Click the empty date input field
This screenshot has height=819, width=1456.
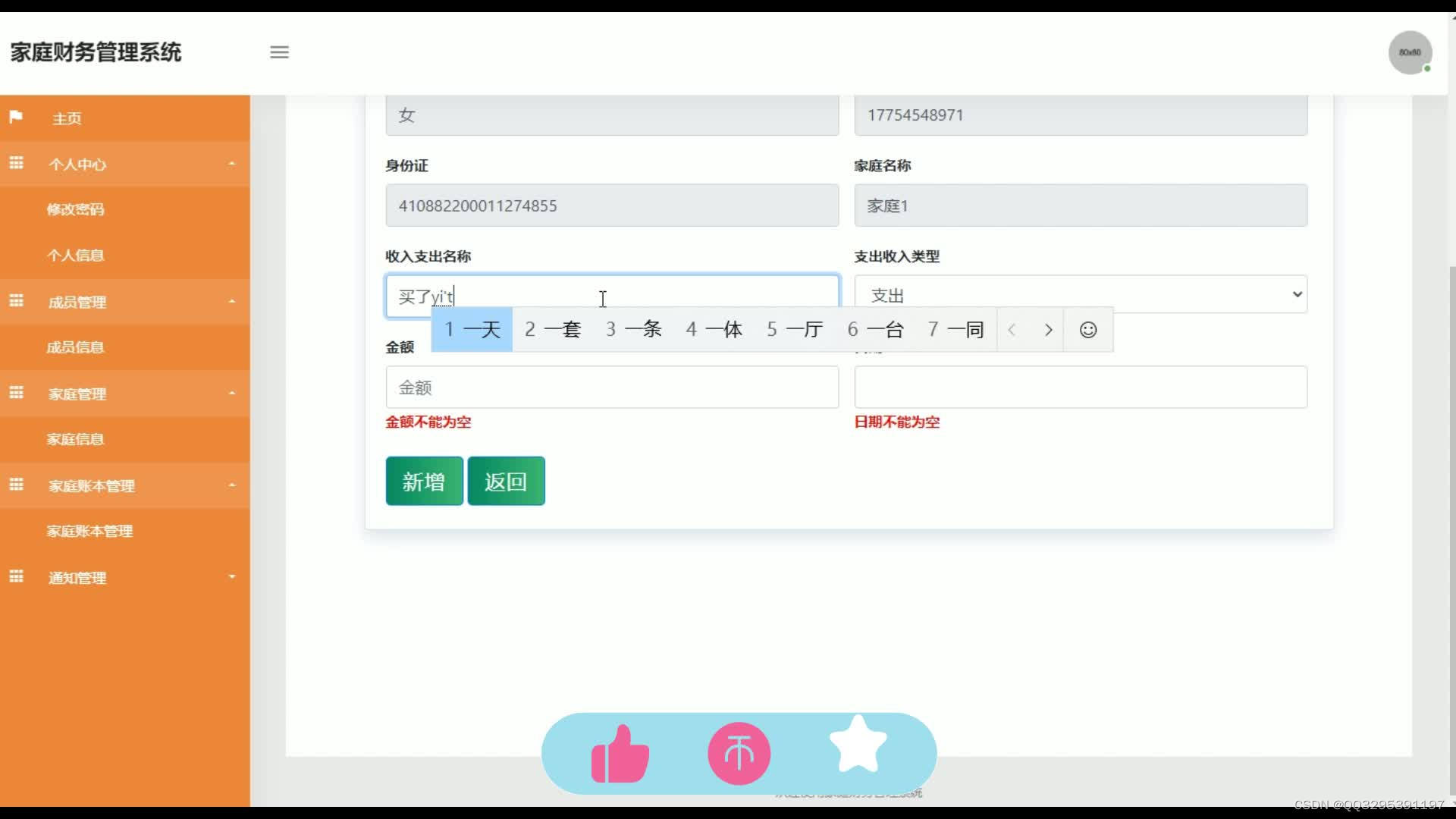(x=1081, y=388)
